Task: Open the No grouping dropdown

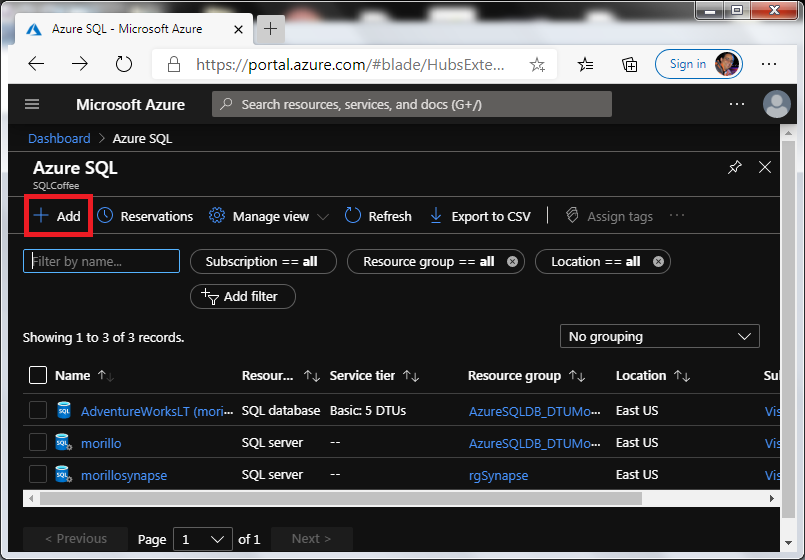Action: pyautogui.click(x=659, y=337)
